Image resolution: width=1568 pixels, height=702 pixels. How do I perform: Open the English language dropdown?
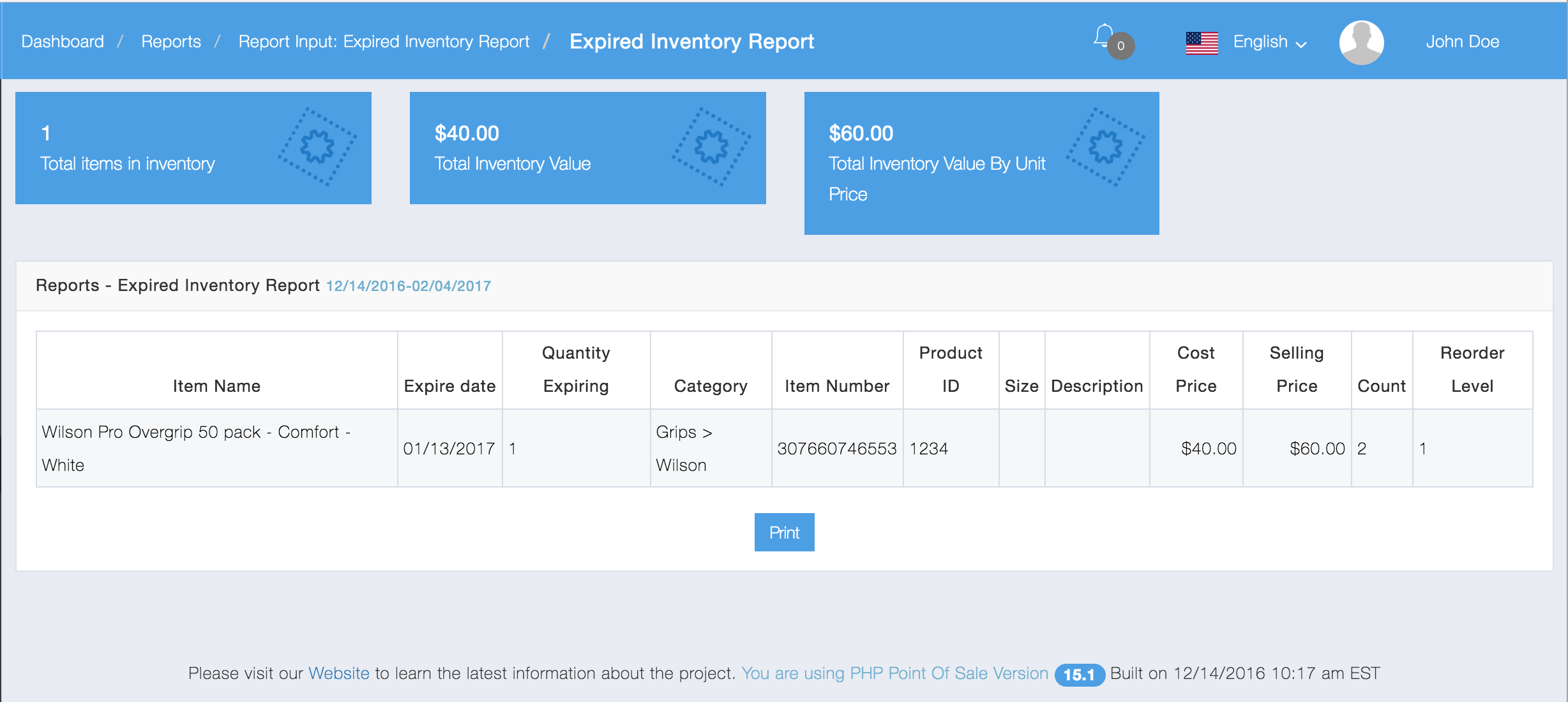click(1269, 42)
